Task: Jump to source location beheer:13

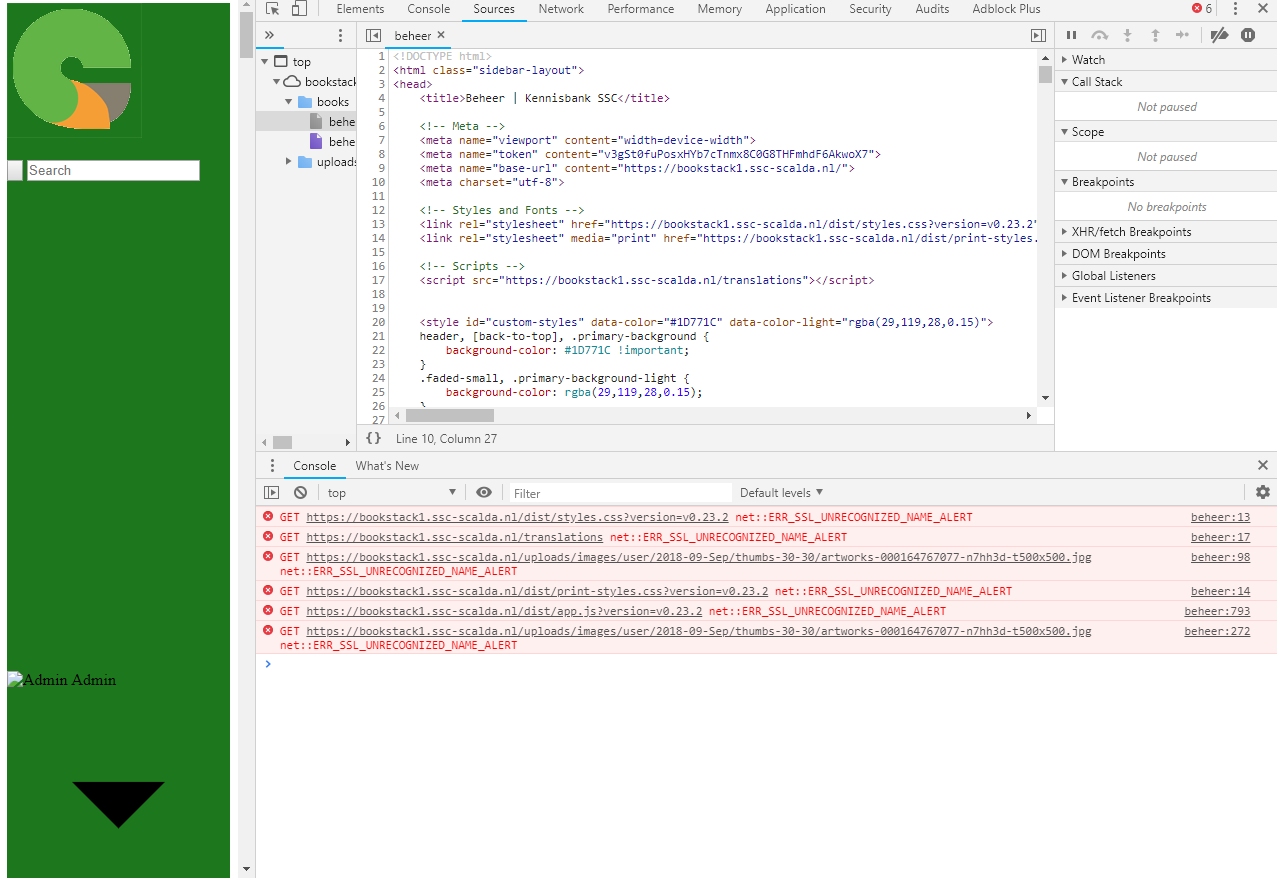Action: (1220, 518)
